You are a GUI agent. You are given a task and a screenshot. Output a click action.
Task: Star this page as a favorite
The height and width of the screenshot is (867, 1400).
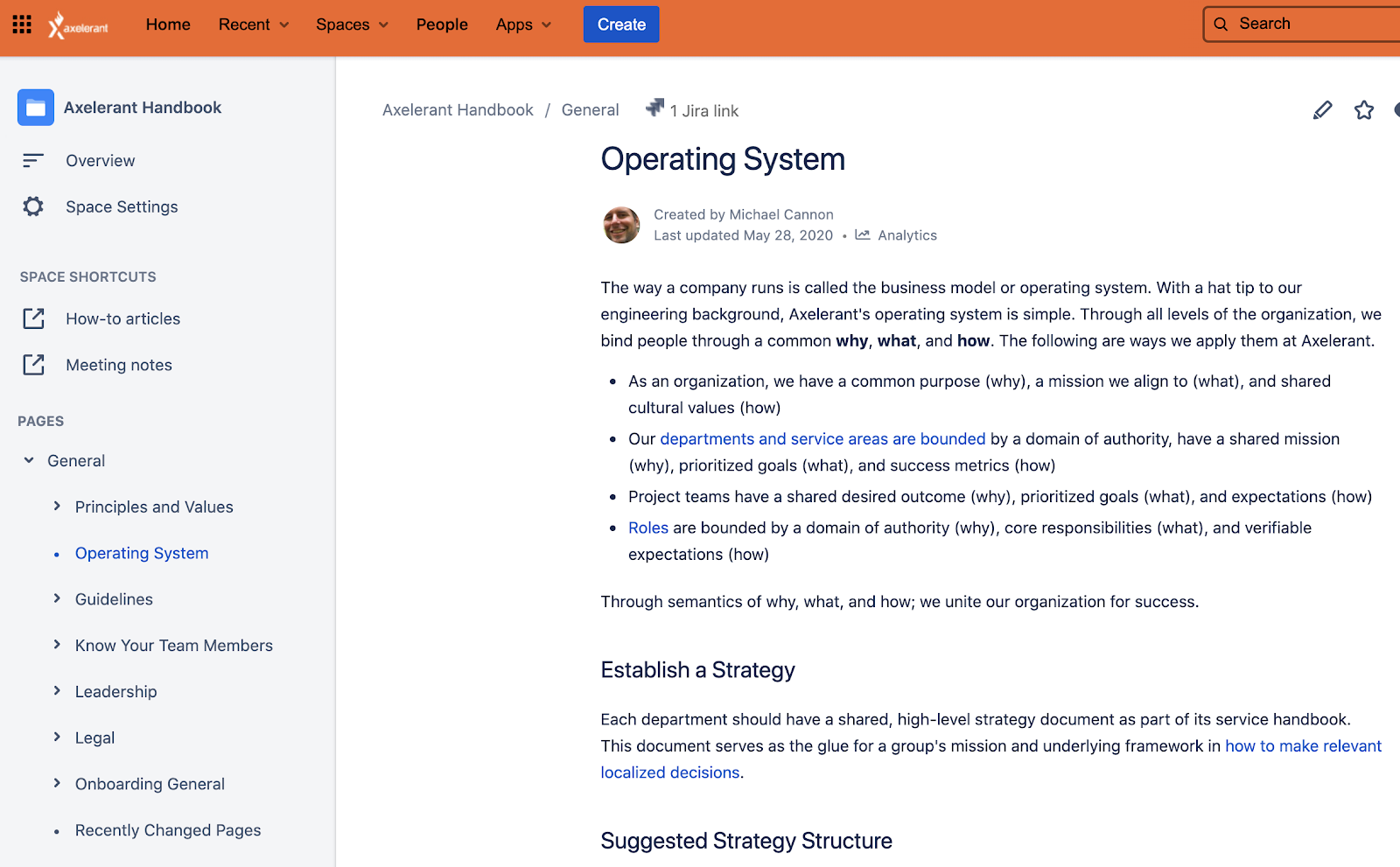[1364, 109]
